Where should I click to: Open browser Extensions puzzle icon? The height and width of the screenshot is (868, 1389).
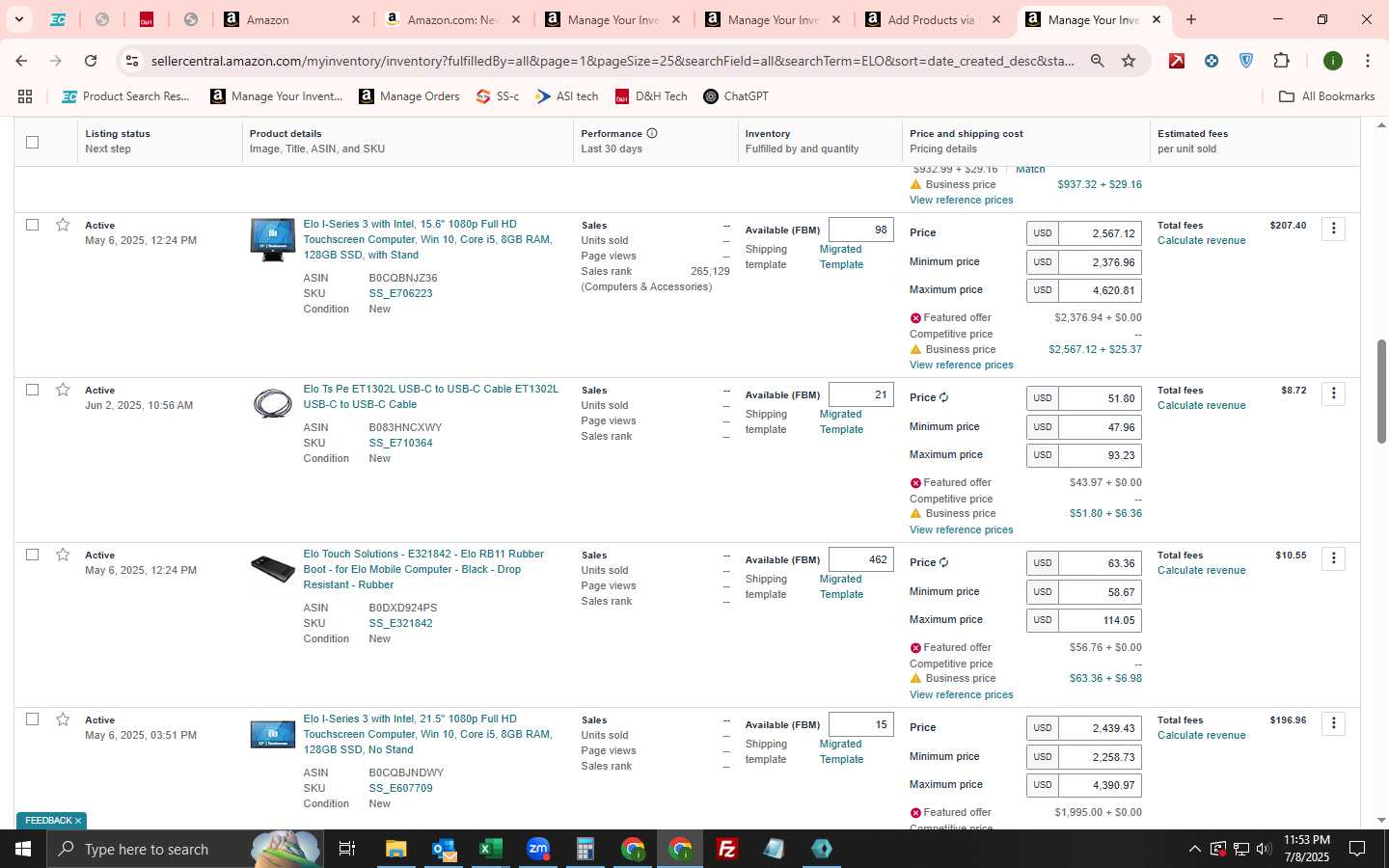click(1281, 61)
